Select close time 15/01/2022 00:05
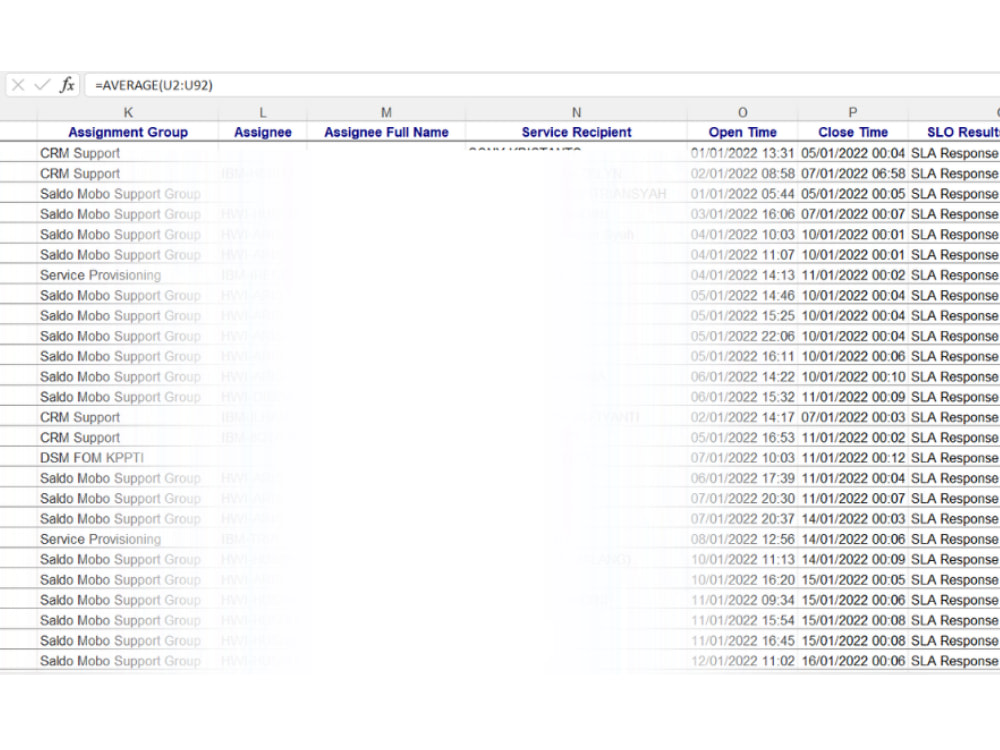The height and width of the screenshot is (750, 1000). click(x=853, y=580)
